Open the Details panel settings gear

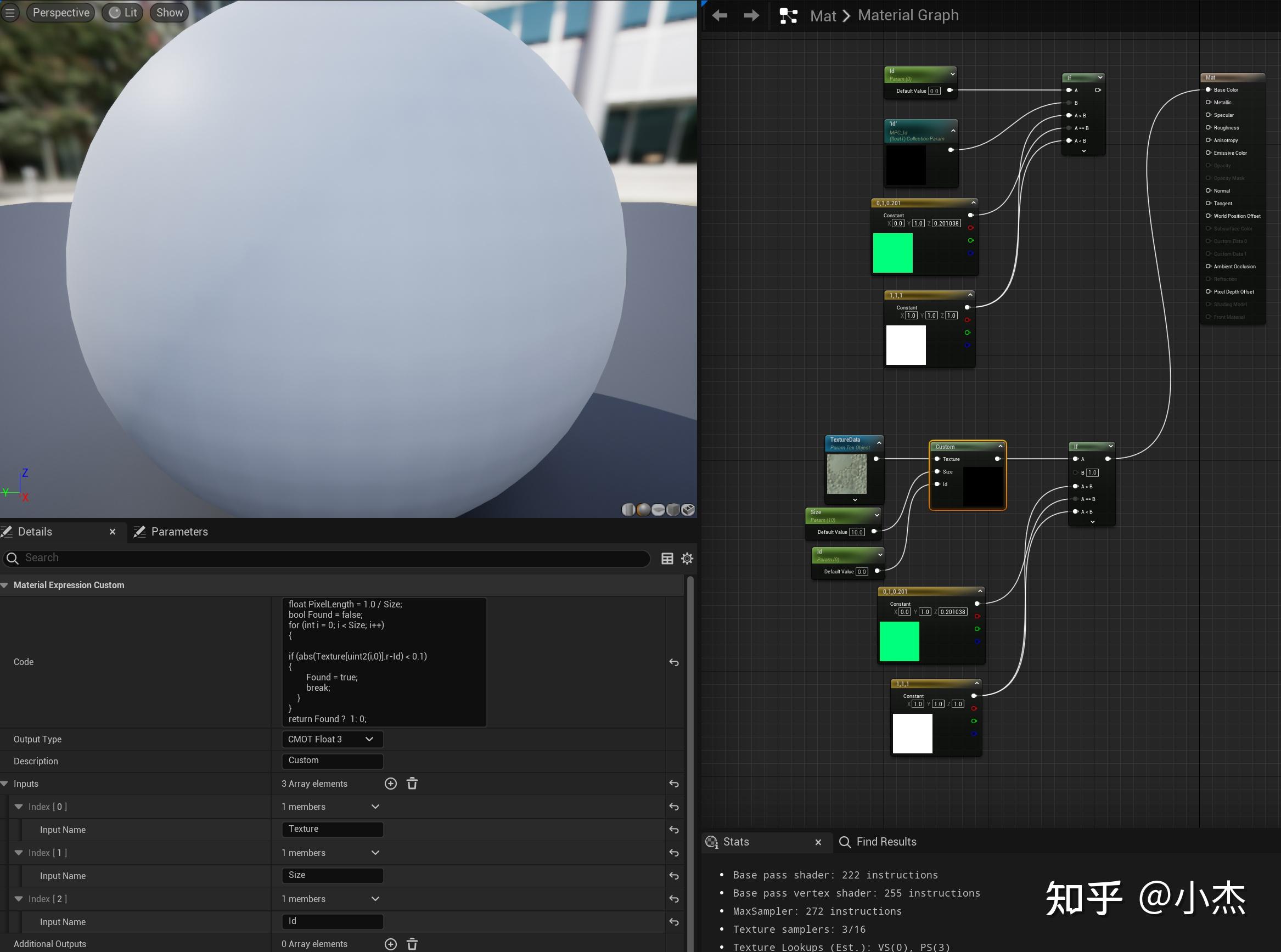[687, 558]
